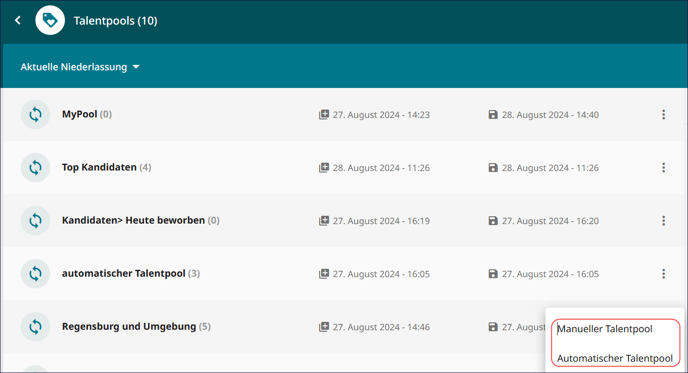Screen dimensions: 688x373
Task: Click creation date 27. August 2024 - 14:46
Action: [x=381, y=327]
